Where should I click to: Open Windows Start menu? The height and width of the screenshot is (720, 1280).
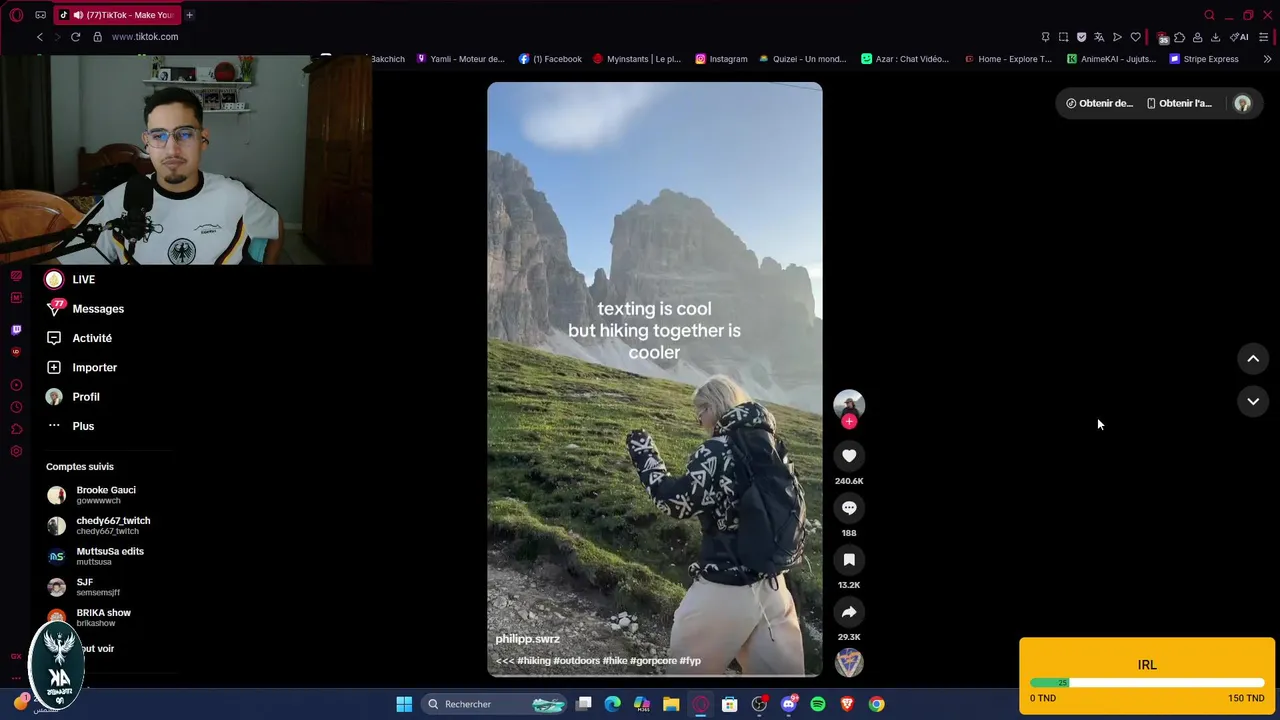point(404,704)
